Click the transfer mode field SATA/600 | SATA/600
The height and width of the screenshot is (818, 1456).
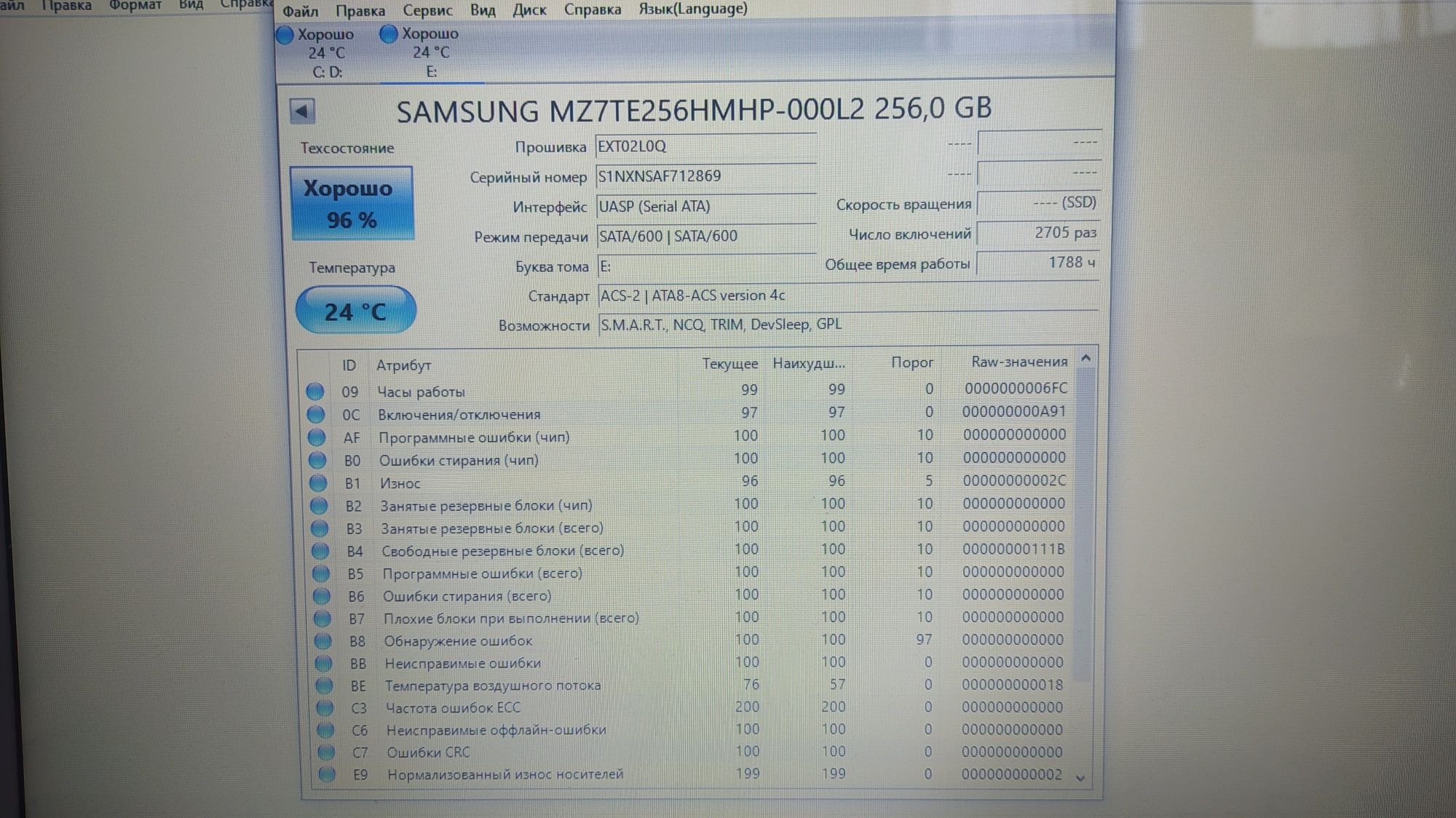click(706, 237)
